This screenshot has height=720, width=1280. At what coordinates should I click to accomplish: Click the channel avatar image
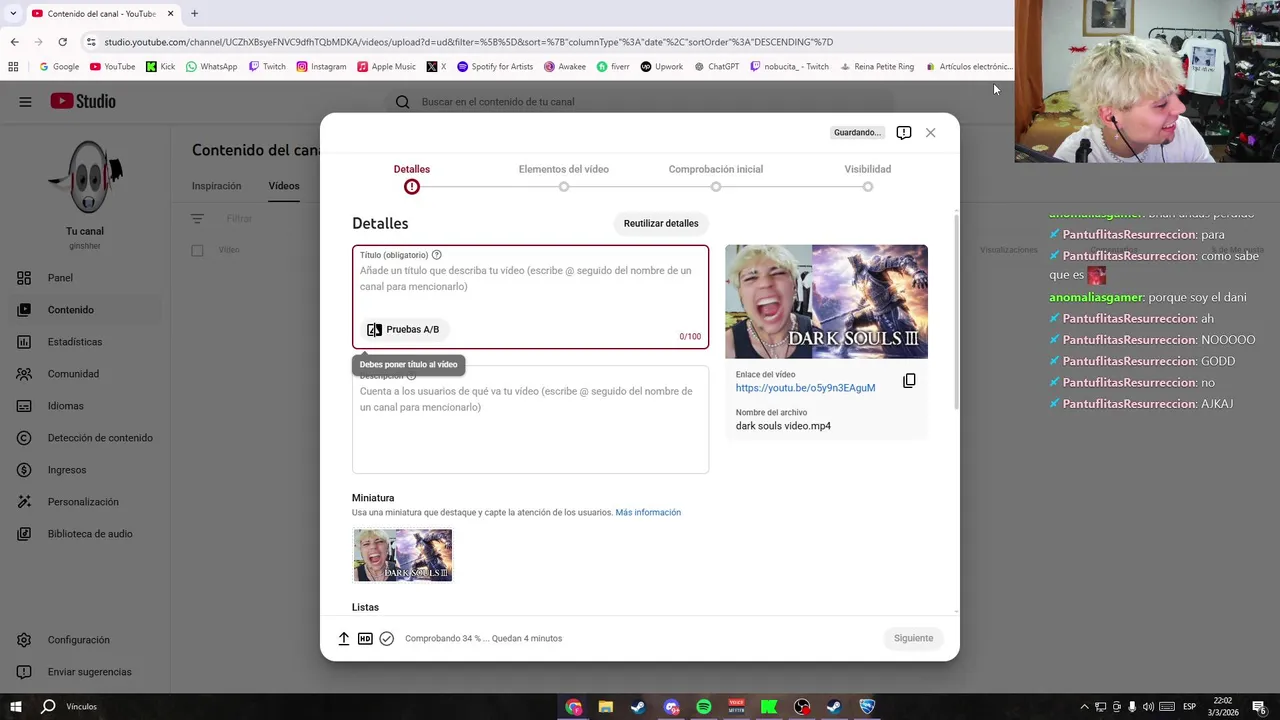pos(86,177)
